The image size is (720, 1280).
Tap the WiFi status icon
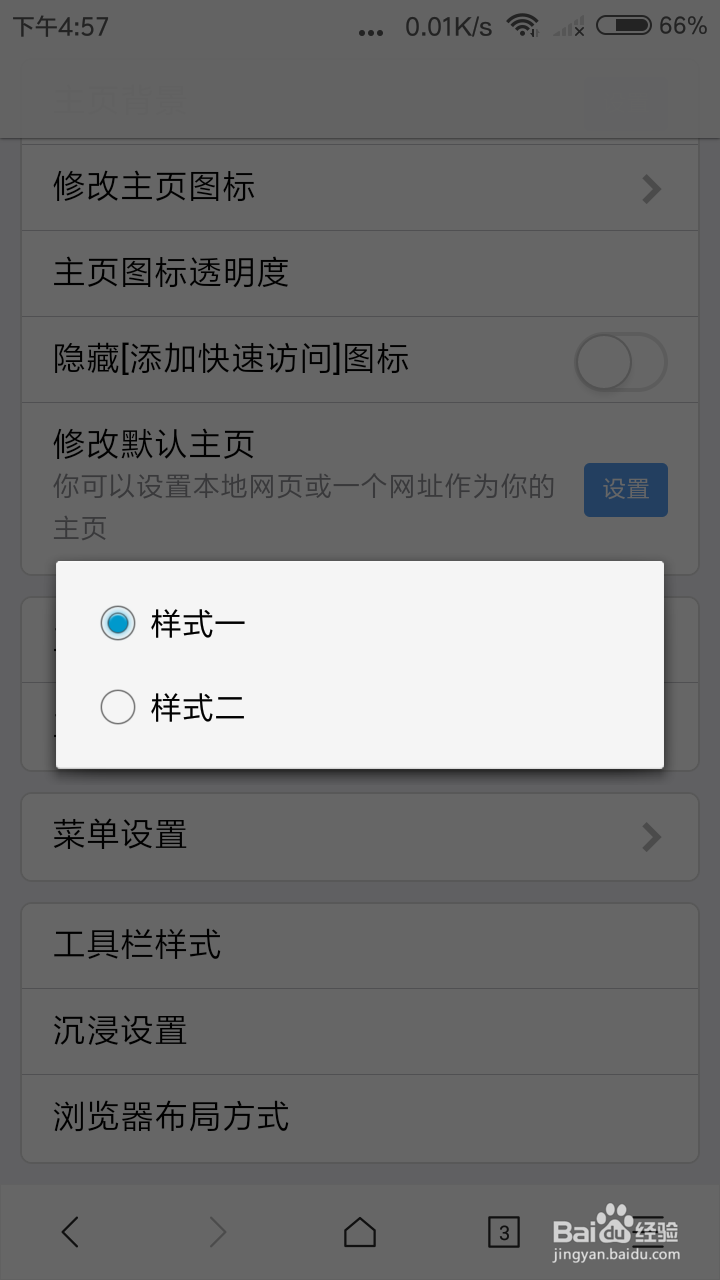tap(522, 26)
